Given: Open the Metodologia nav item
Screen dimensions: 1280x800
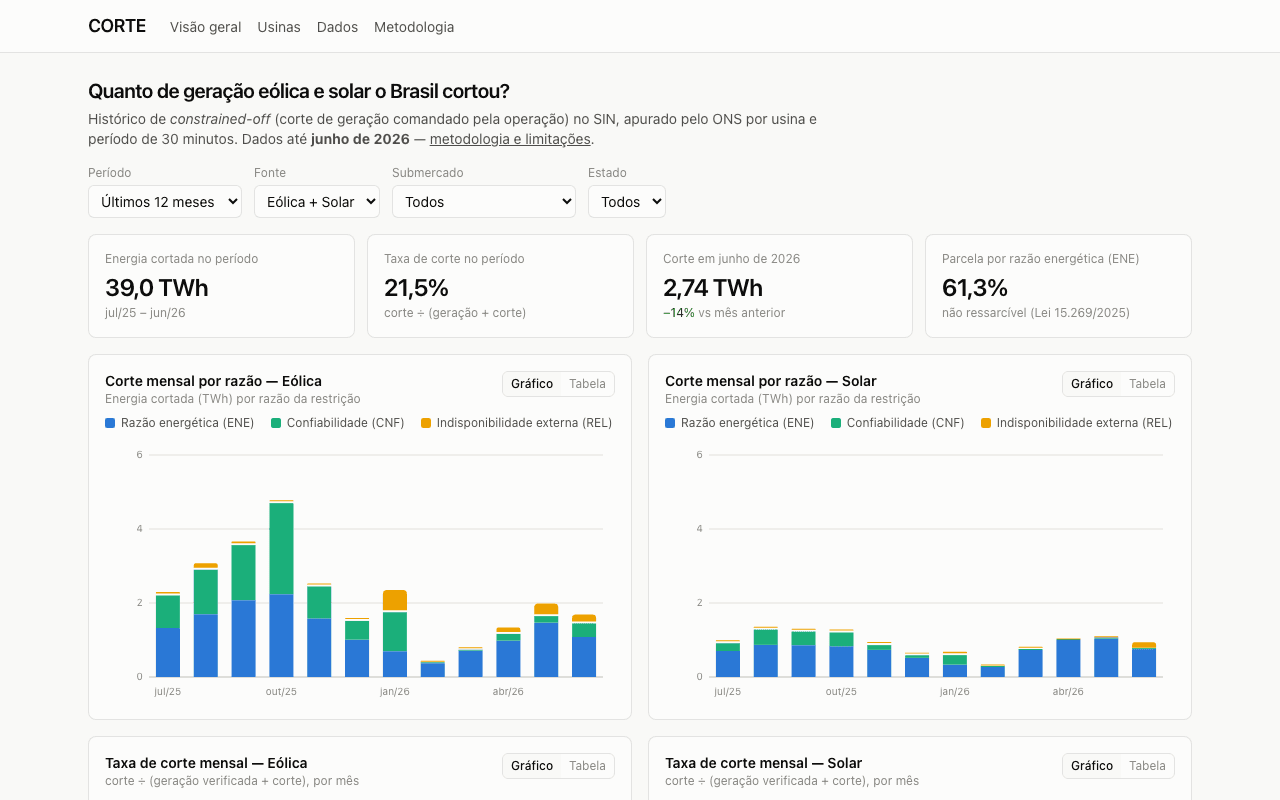Looking at the screenshot, I should click(x=414, y=27).
